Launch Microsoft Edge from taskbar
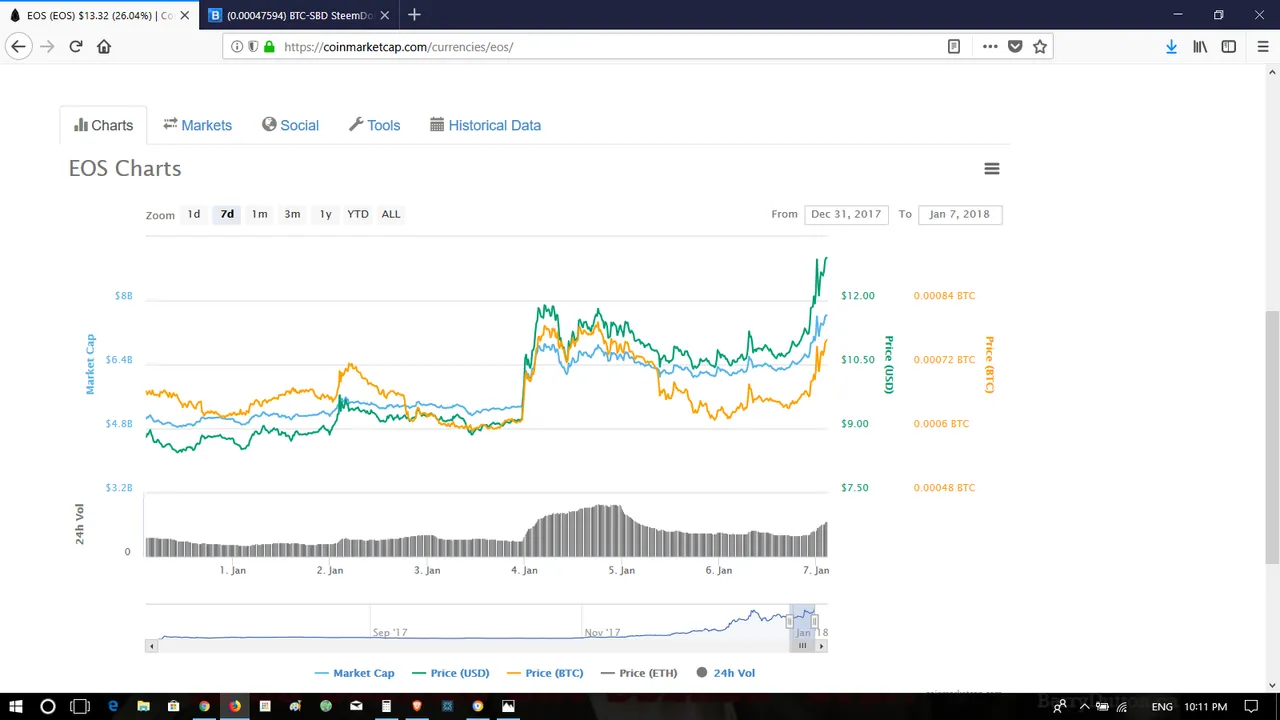 (x=113, y=706)
